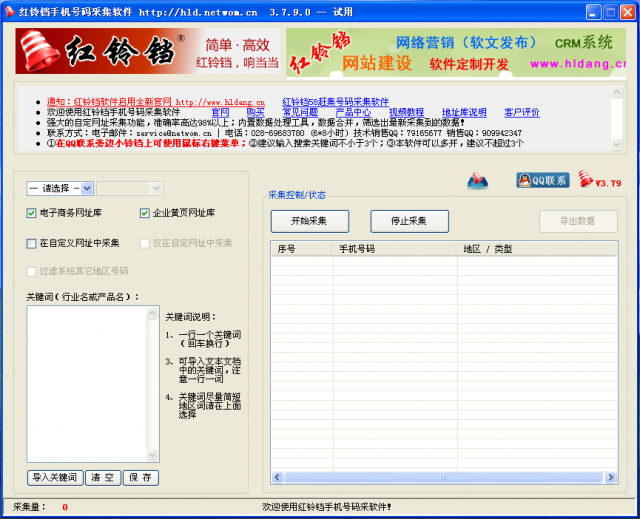Minimize the application window
This screenshot has height=519, width=640.
[x=594, y=12]
